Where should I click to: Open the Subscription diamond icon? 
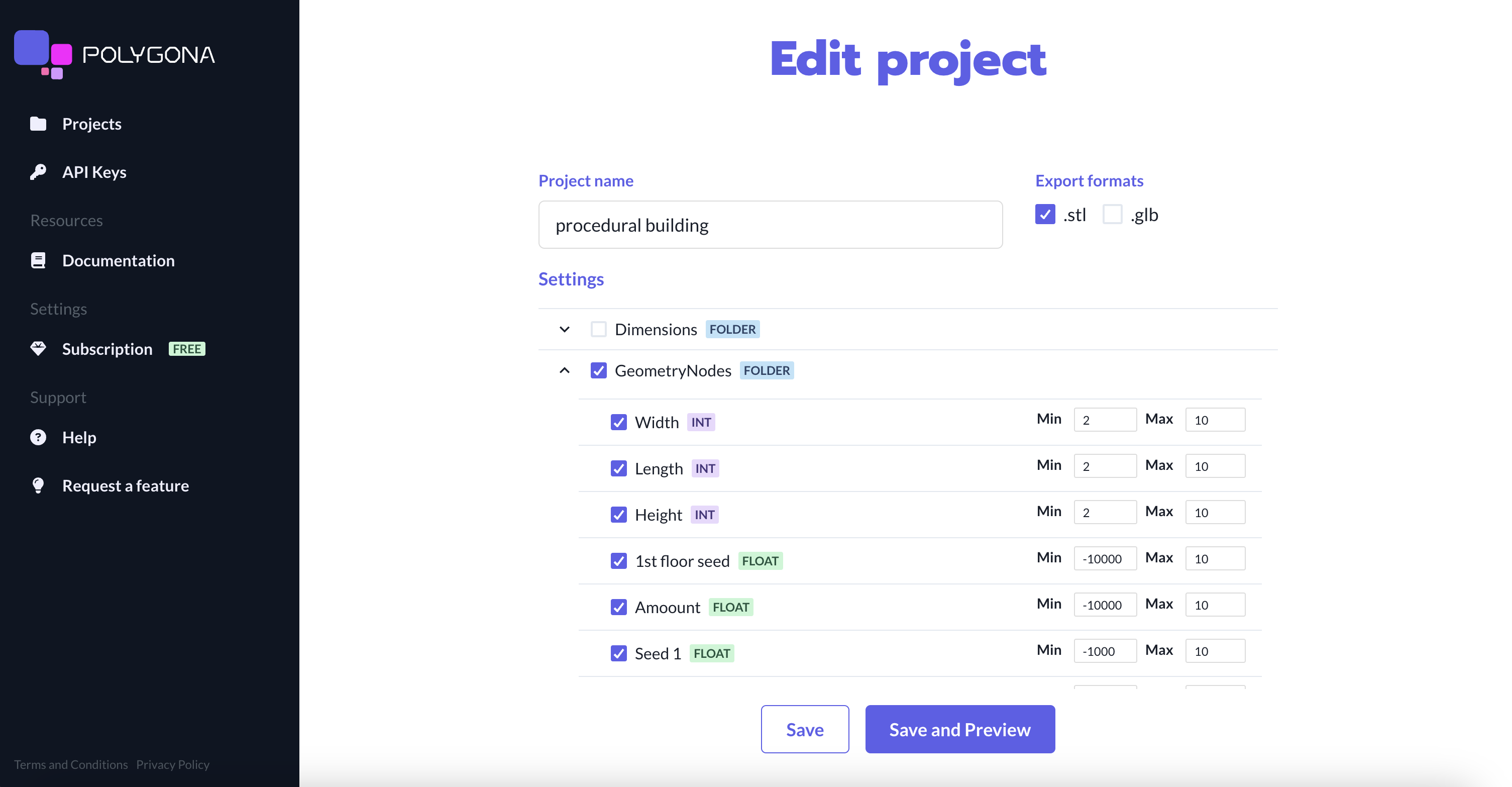click(x=38, y=348)
